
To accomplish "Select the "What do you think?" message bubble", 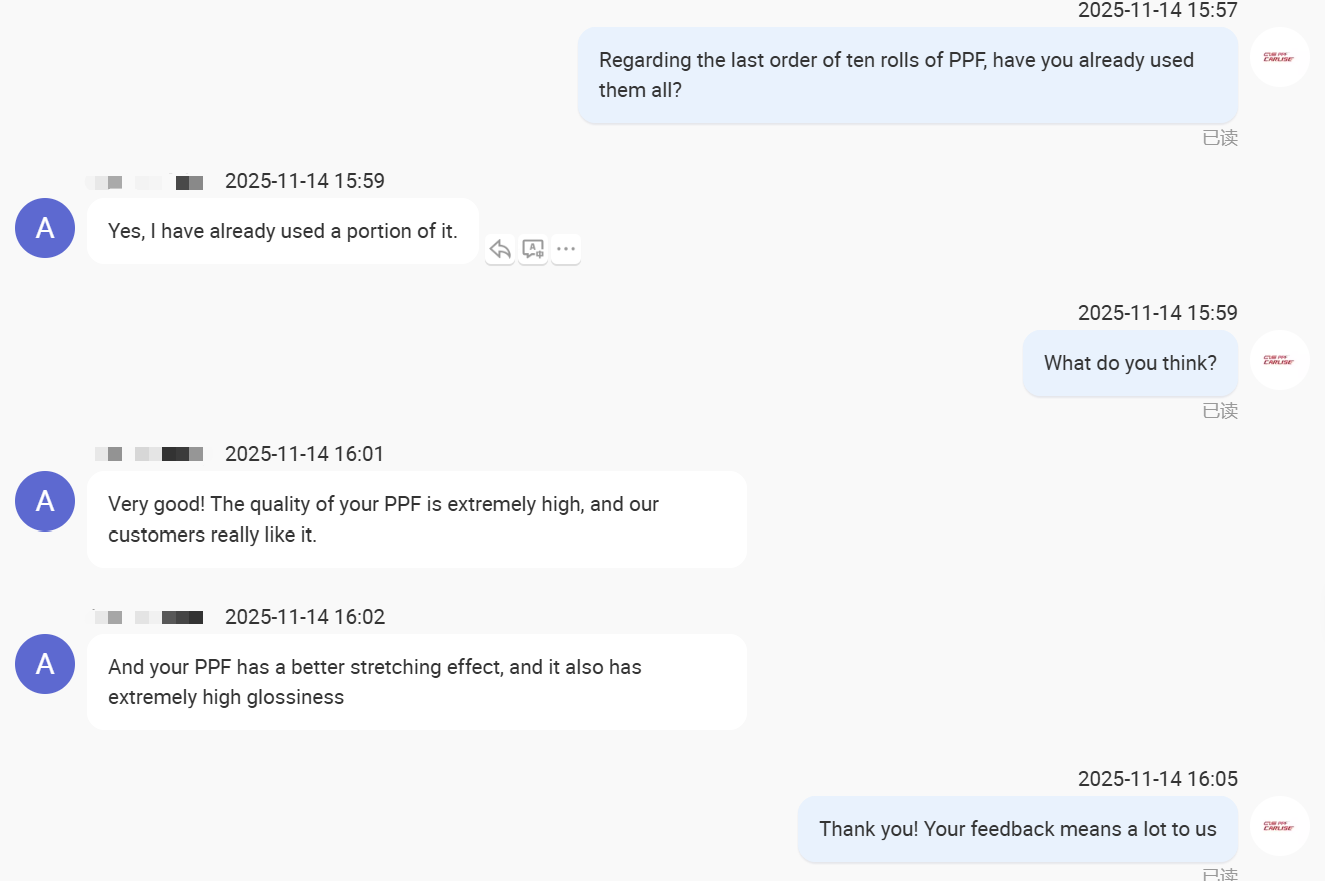I will coord(1130,363).
